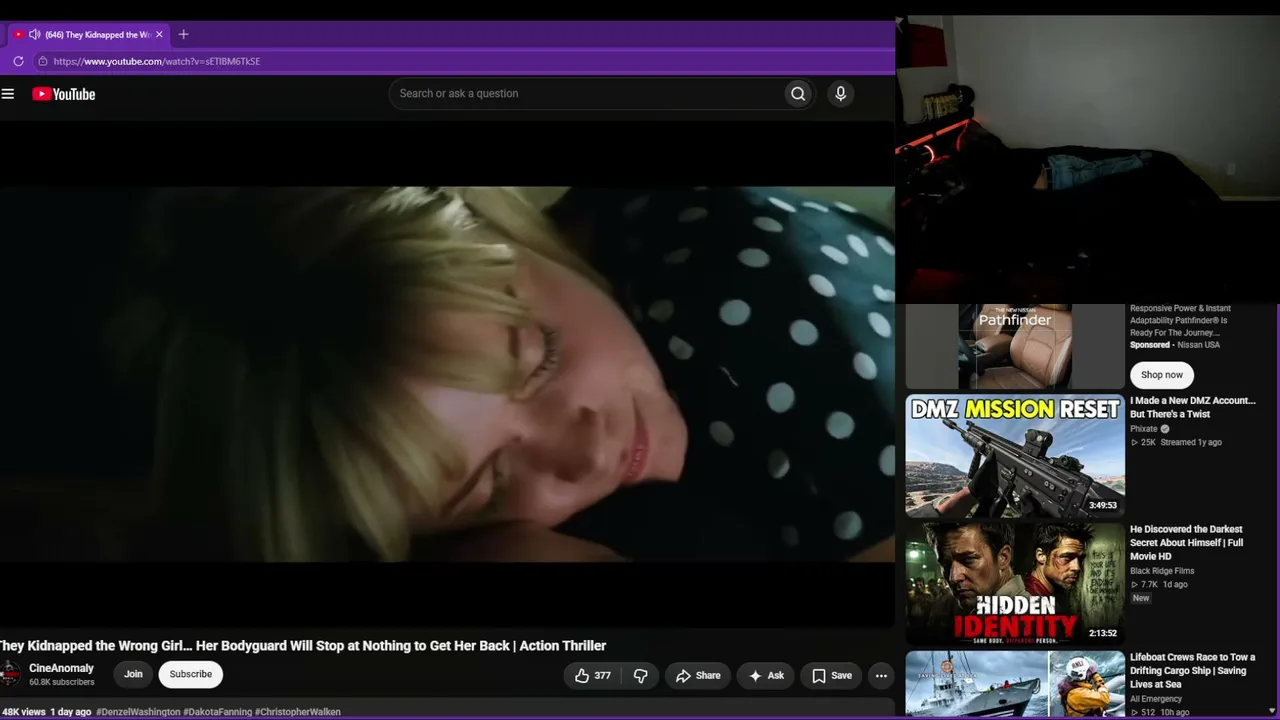Click the browser address bar URL
Viewport: 1280px width, 720px height.
coord(157,61)
